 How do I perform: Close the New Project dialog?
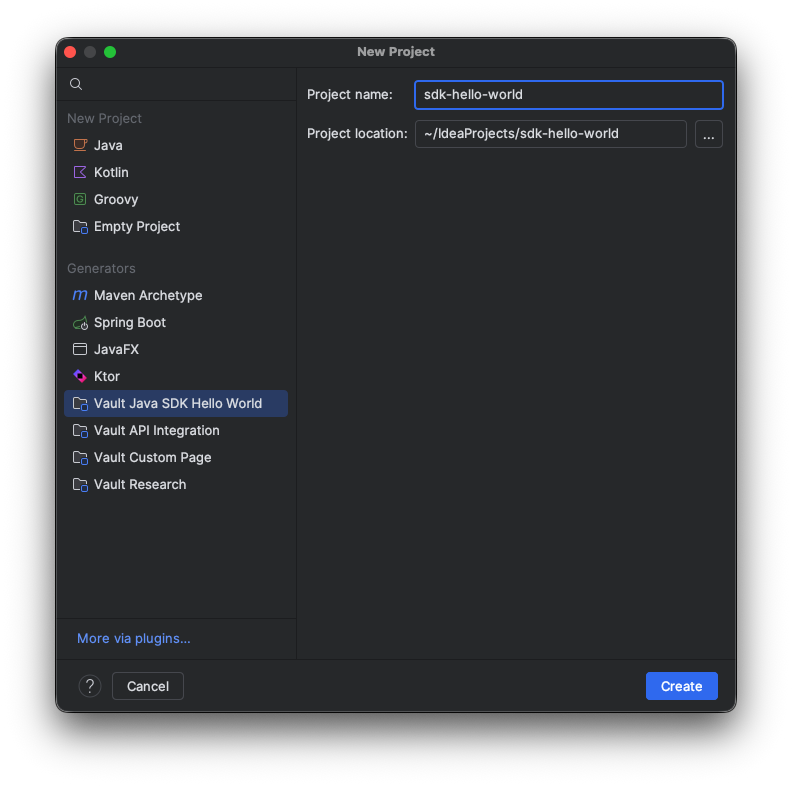pyautogui.click(x=70, y=52)
